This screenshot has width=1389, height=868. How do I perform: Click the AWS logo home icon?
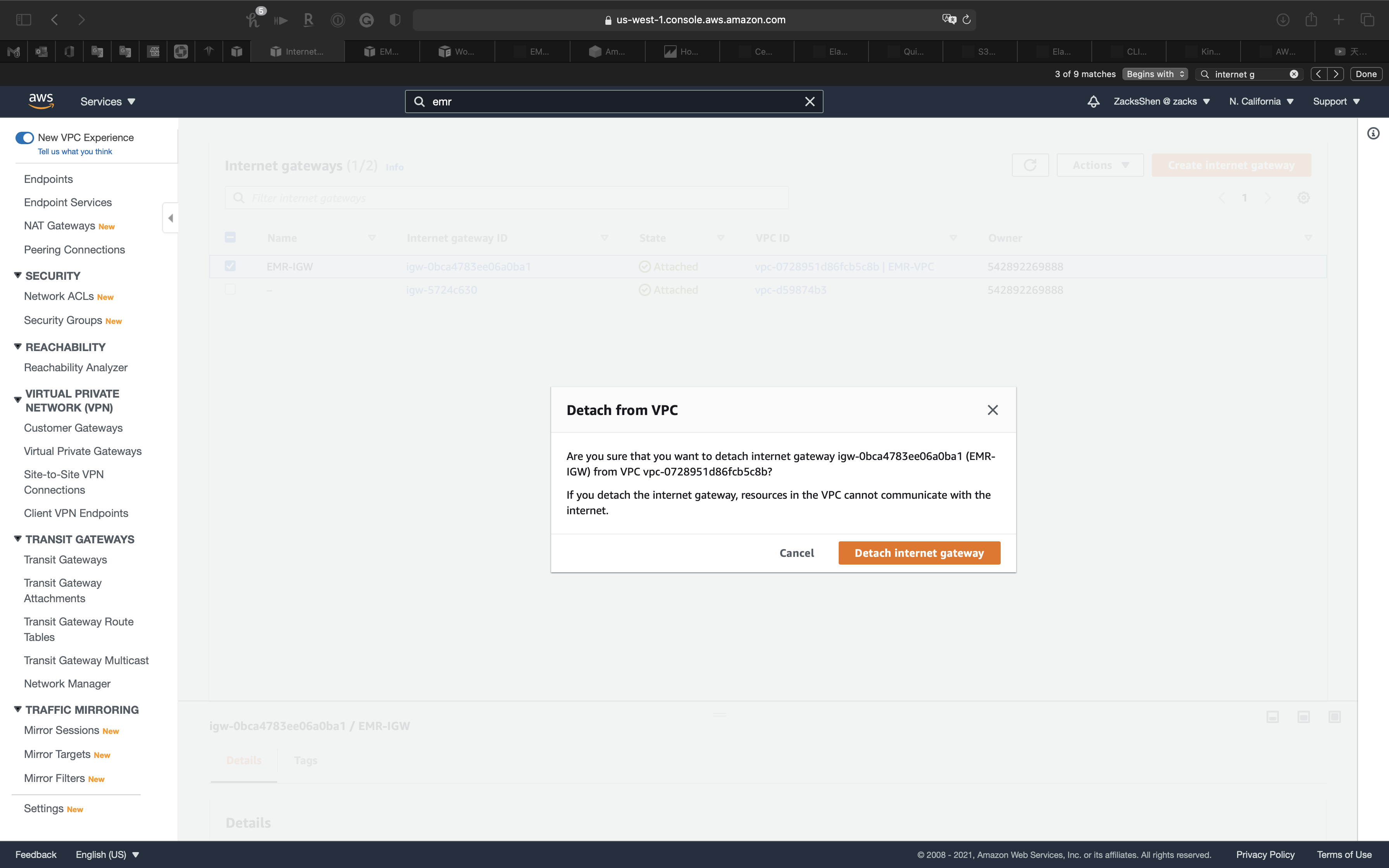click(x=41, y=101)
